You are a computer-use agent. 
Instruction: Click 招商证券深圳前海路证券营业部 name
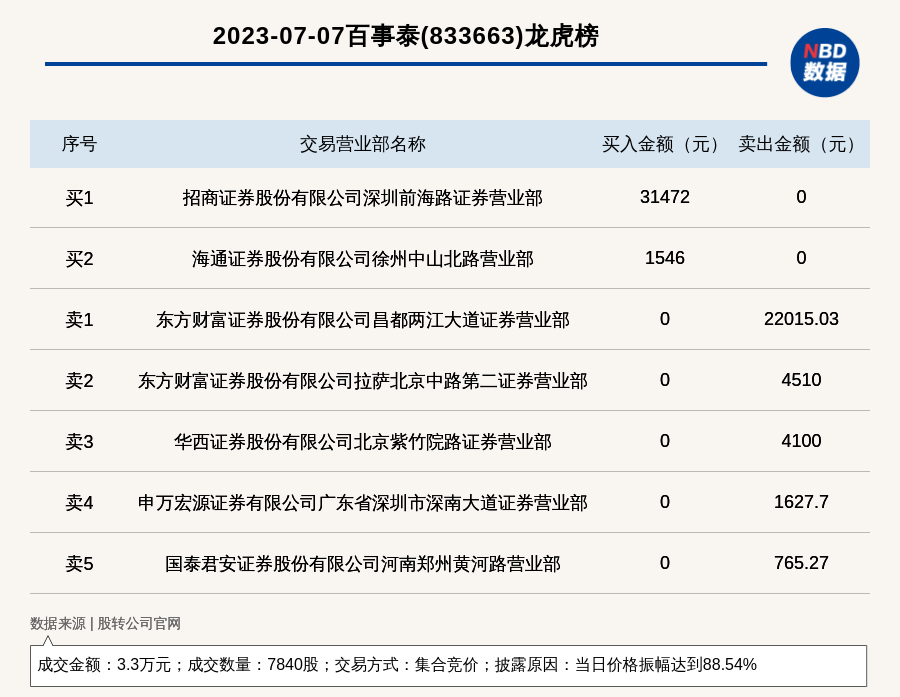[x=363, y=198]
